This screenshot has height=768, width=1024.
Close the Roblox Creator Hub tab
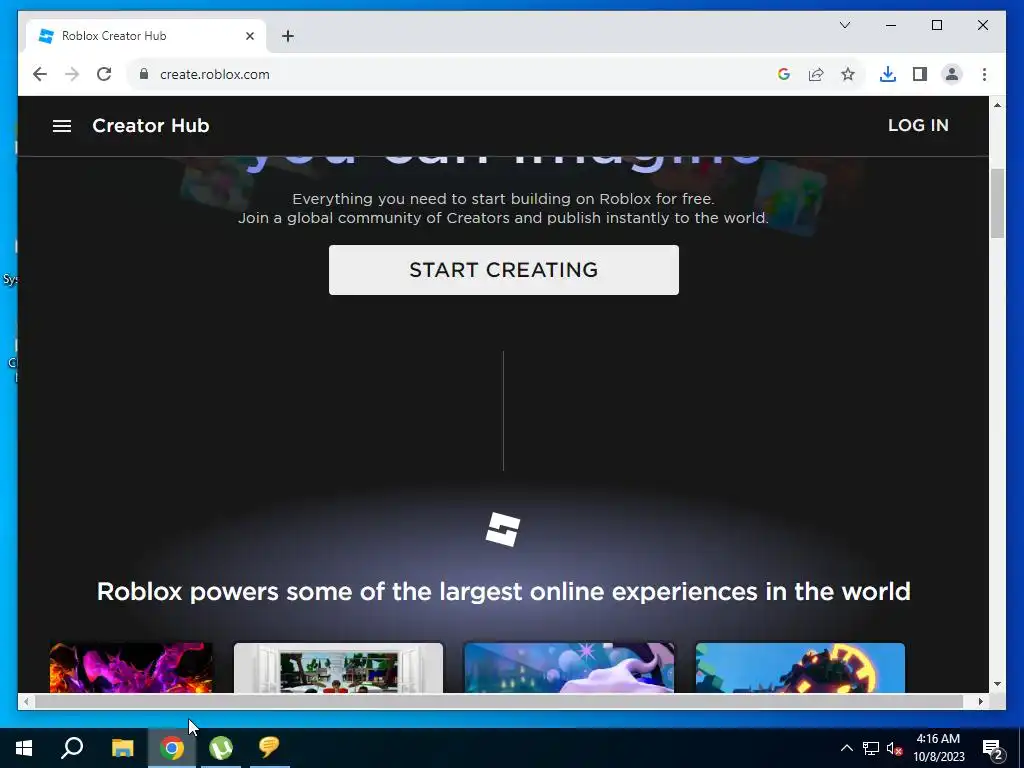coord(249,36)
